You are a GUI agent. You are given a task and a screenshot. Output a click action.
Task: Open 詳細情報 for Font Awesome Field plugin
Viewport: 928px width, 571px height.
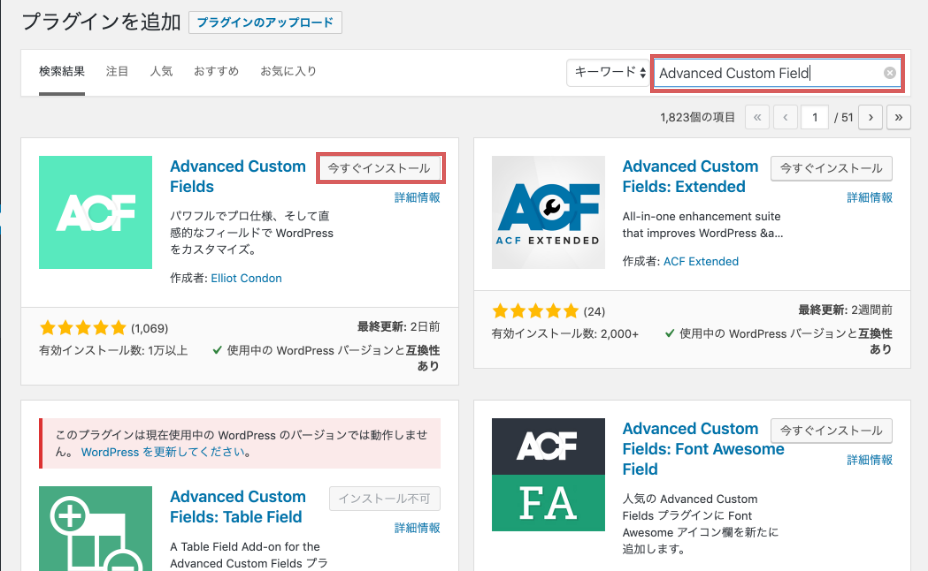[869, 459]
